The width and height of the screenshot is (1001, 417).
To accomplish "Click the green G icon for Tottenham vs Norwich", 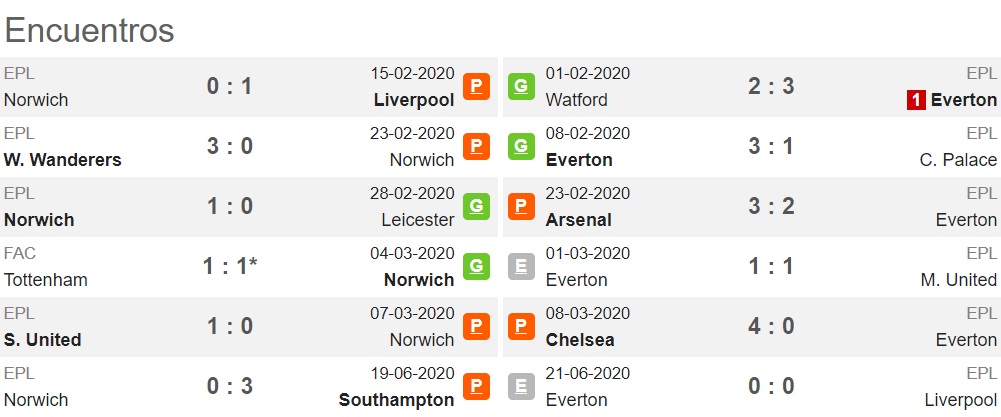I will (476, 266).
